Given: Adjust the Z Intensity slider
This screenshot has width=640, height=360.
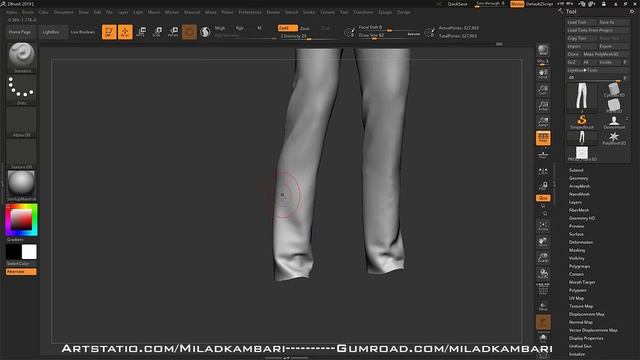Looking at the screenshot, I should coord(309,36).
